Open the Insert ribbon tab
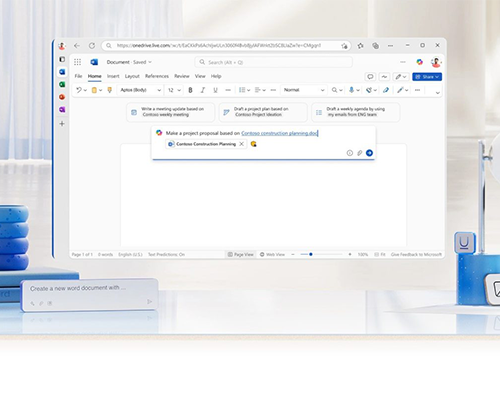The image size is (500, 400). 113,76
